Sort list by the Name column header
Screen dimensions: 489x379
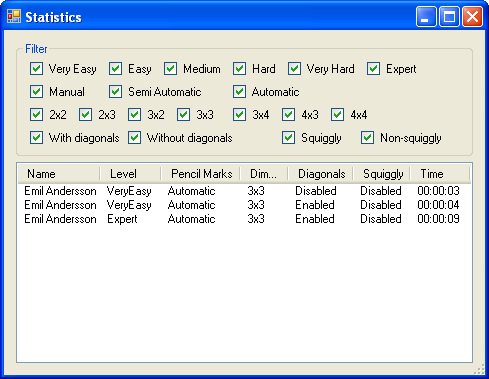59,174
